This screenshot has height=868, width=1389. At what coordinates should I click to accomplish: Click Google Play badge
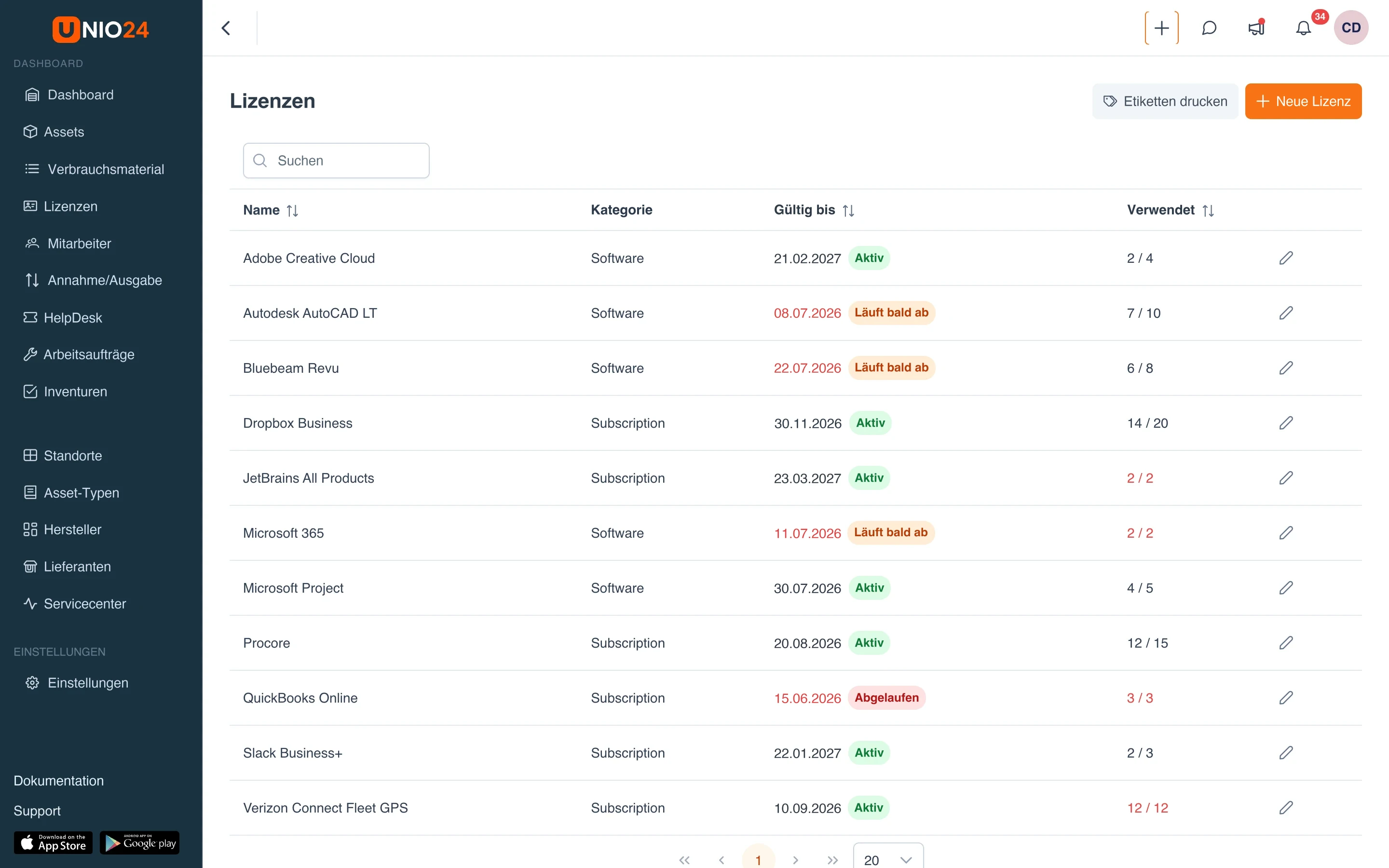coord(139,843)
